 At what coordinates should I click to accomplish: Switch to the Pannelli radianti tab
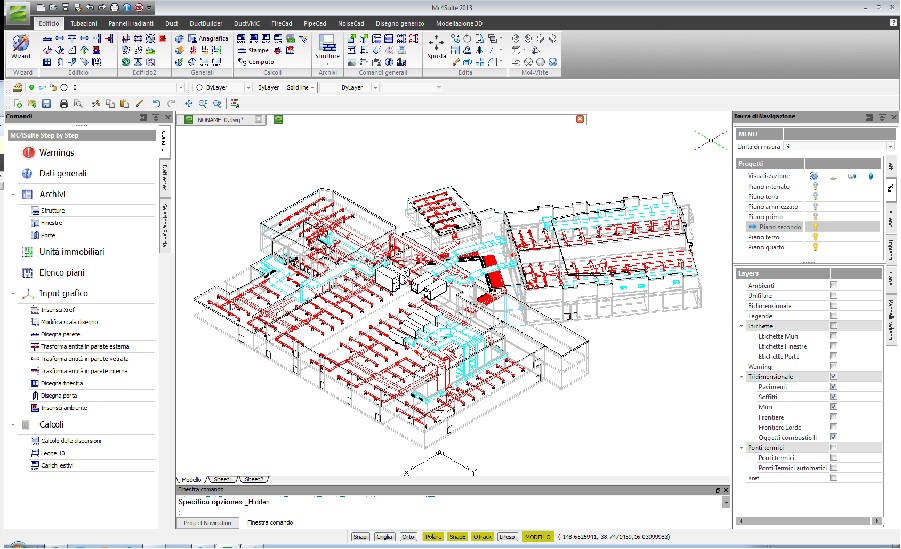click(131, 24)
